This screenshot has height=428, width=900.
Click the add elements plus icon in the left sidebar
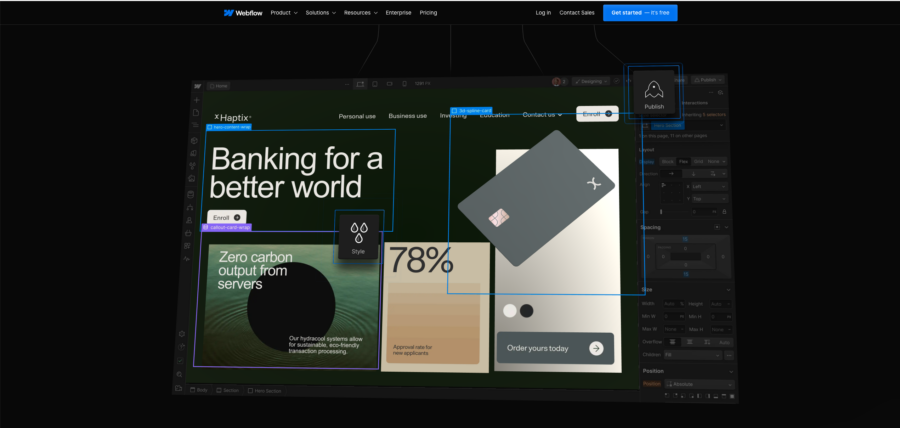pyautogui.click(x=196, y=100)
